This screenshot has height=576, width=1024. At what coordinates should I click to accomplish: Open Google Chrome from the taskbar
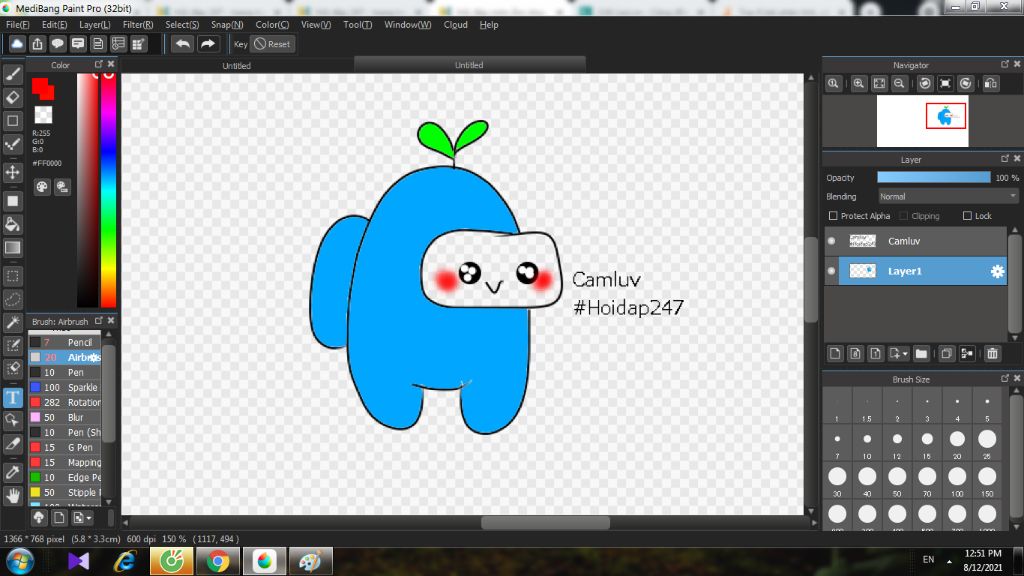coord(217,561)
